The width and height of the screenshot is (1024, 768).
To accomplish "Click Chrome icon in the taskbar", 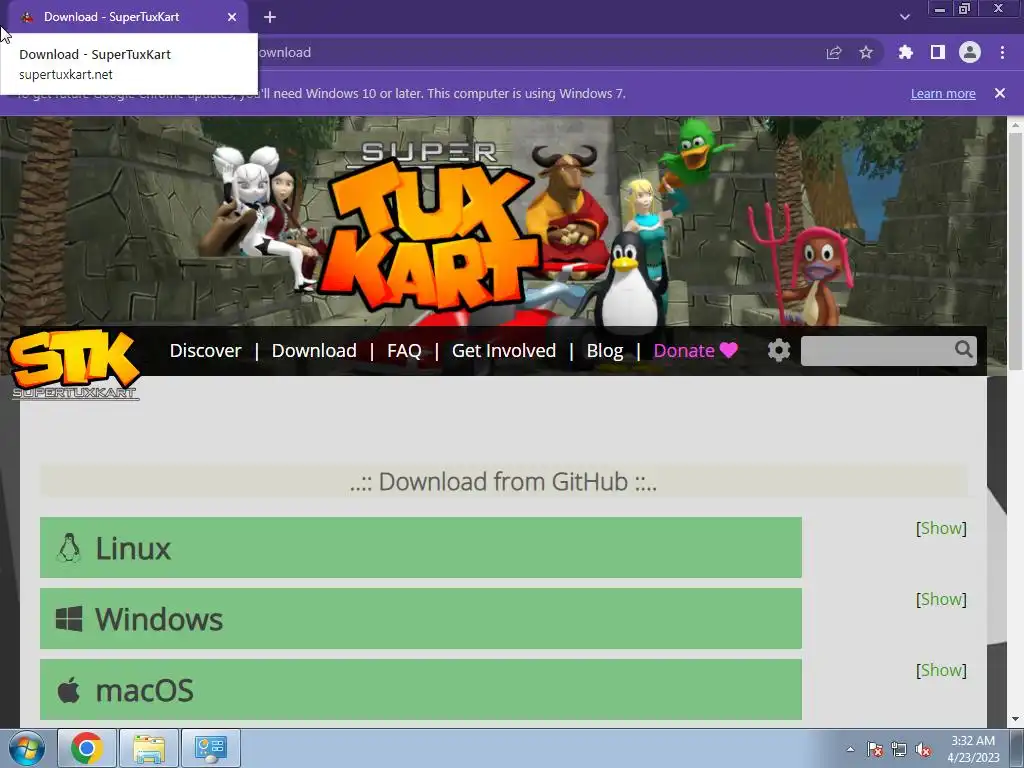I will coord(87,748).
